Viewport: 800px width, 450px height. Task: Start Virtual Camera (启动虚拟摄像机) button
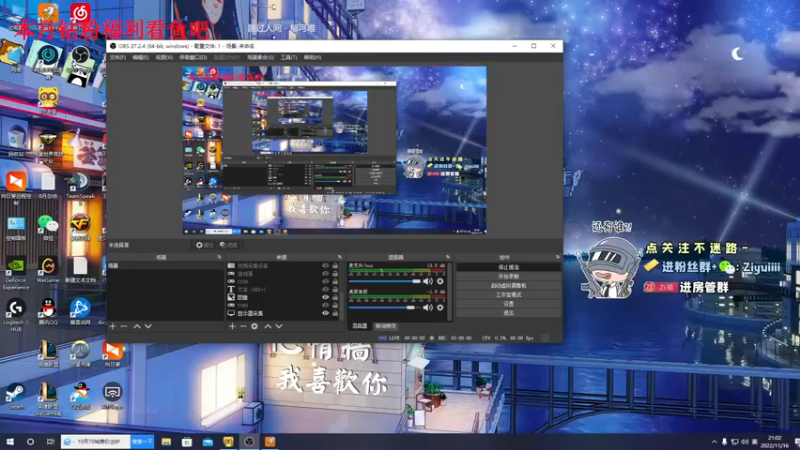click(x=508, y=286)
